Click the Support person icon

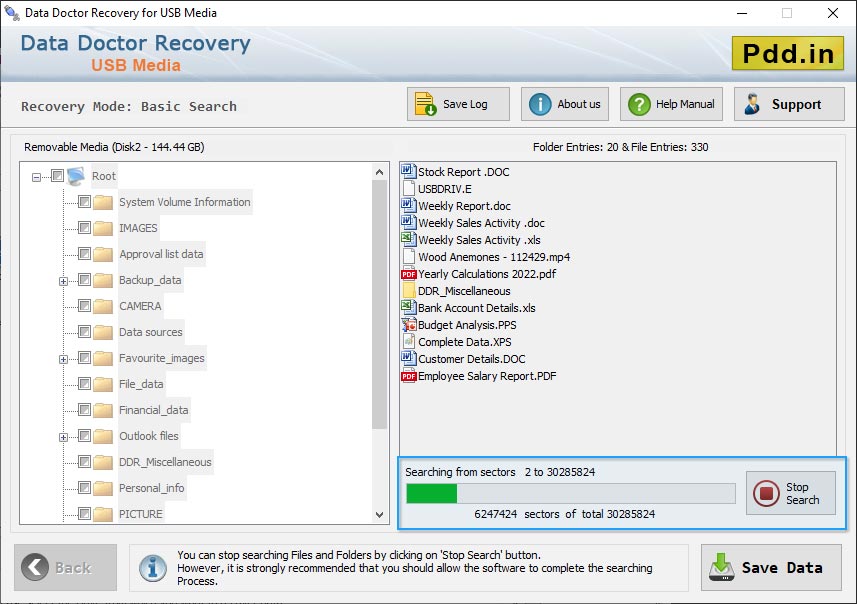pos(752,104)
